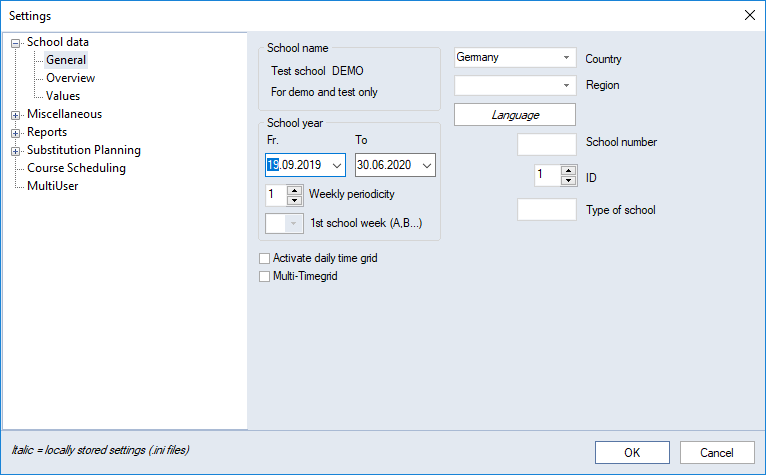The width and height of the screenshot is (766, 475).
Task: Collapse the School data tree node
Action: (x=16, y=43)
